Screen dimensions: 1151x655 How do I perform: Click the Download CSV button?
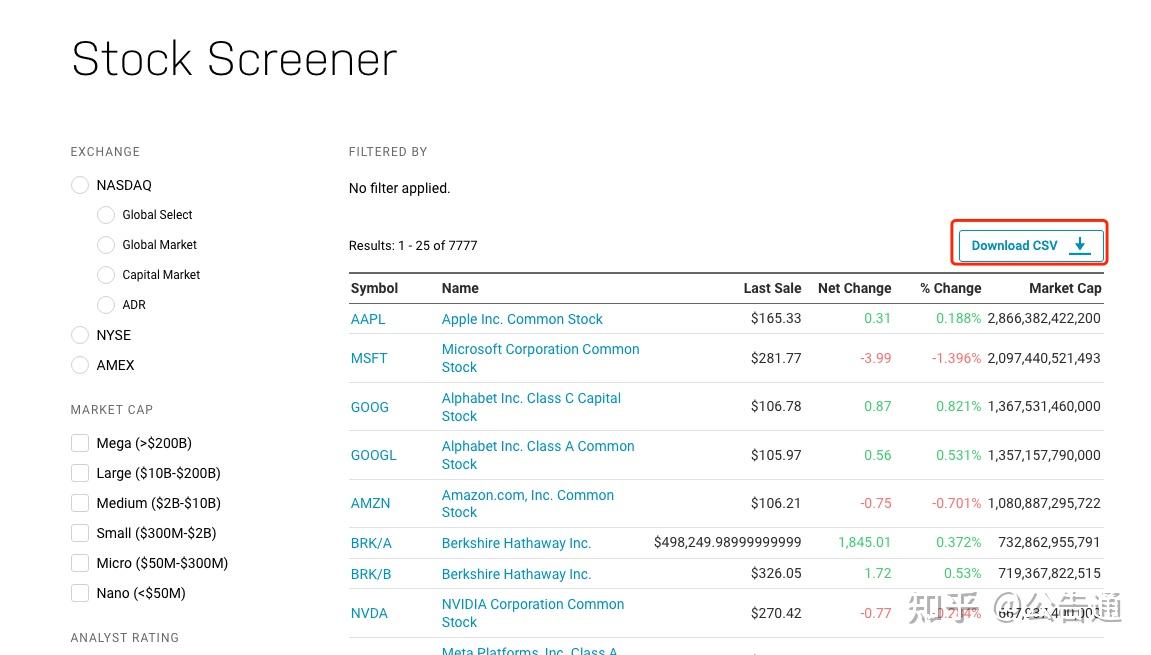[x=1031, y=245]
